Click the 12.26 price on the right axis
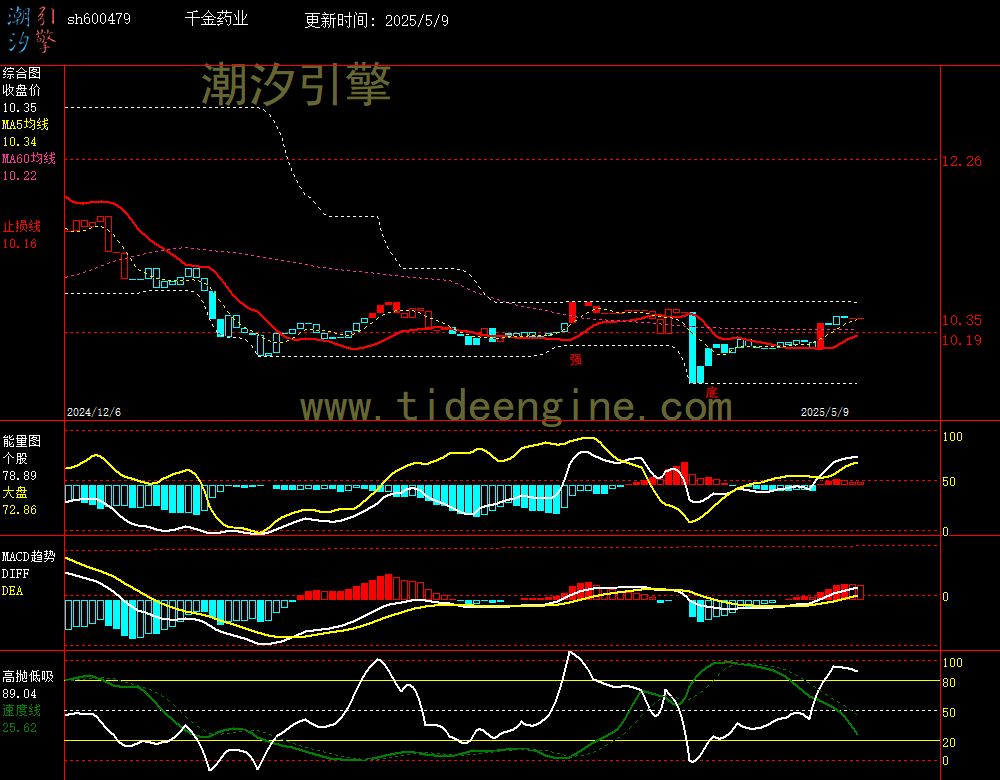The height and width of the screenshot is (780, 1000). click(962, 161)
